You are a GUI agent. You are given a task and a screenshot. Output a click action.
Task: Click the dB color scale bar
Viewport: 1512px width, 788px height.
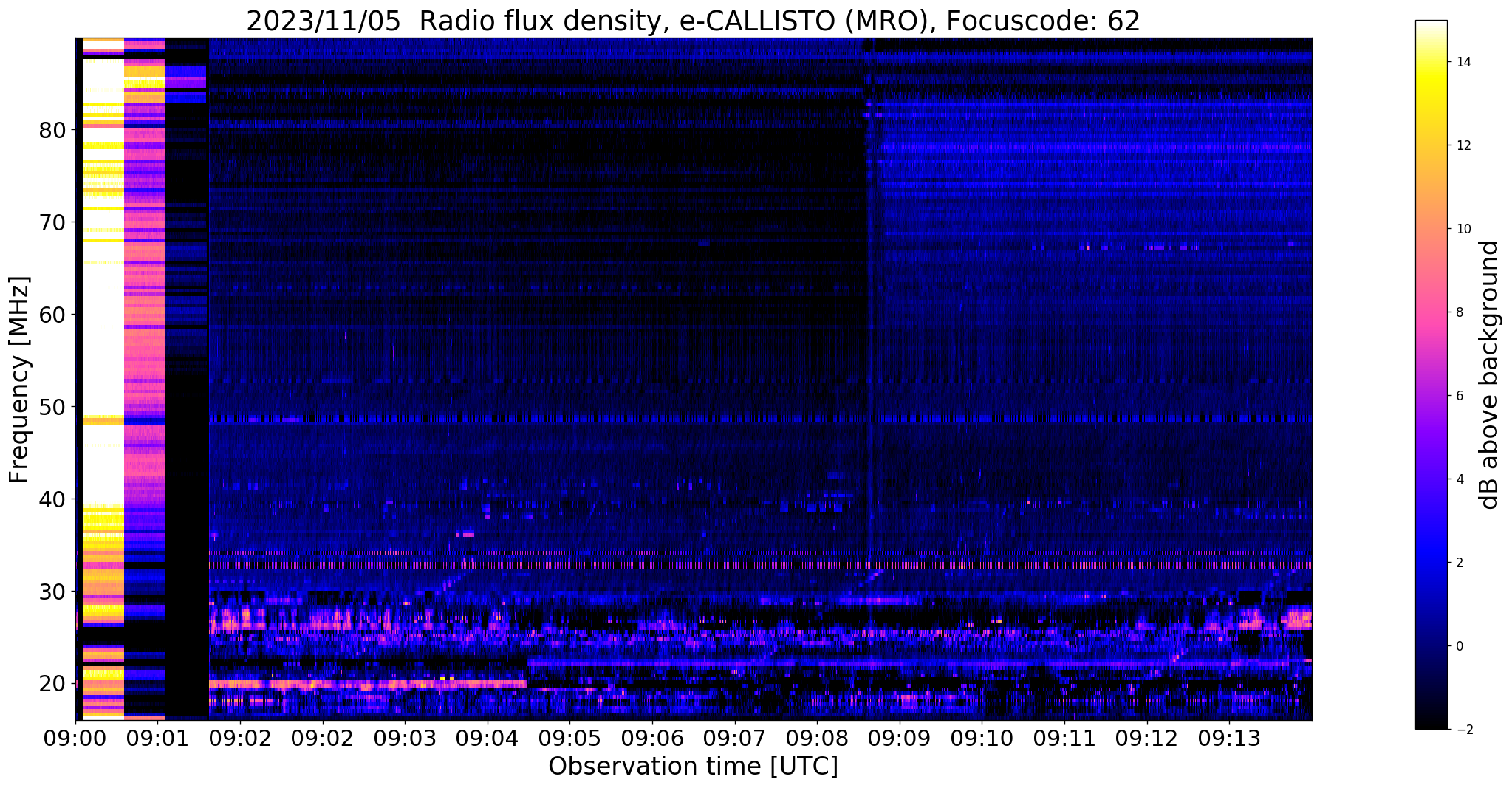(x=1431, y=375)
